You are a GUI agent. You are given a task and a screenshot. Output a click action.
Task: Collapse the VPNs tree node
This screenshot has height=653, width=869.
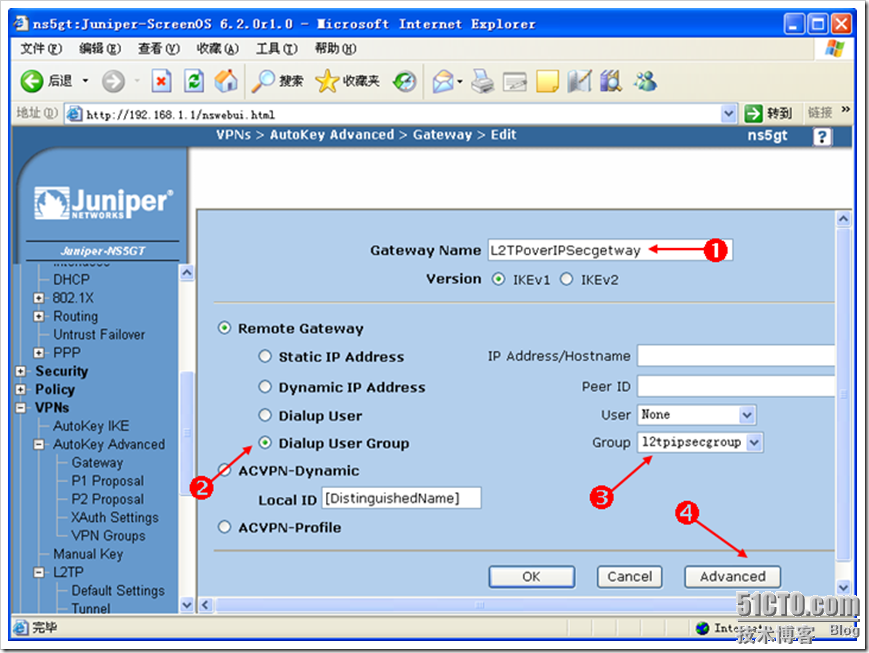[x=21, y=407]
